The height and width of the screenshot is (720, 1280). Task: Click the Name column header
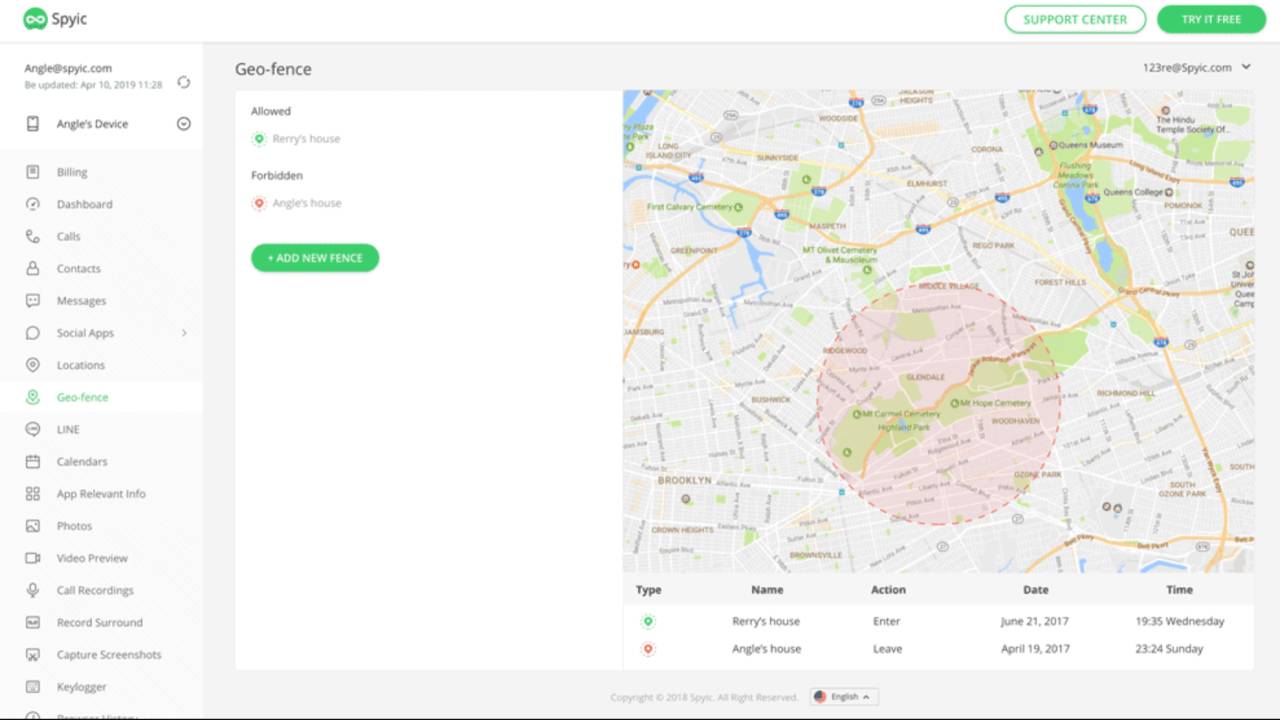click(x=767, y=590)
